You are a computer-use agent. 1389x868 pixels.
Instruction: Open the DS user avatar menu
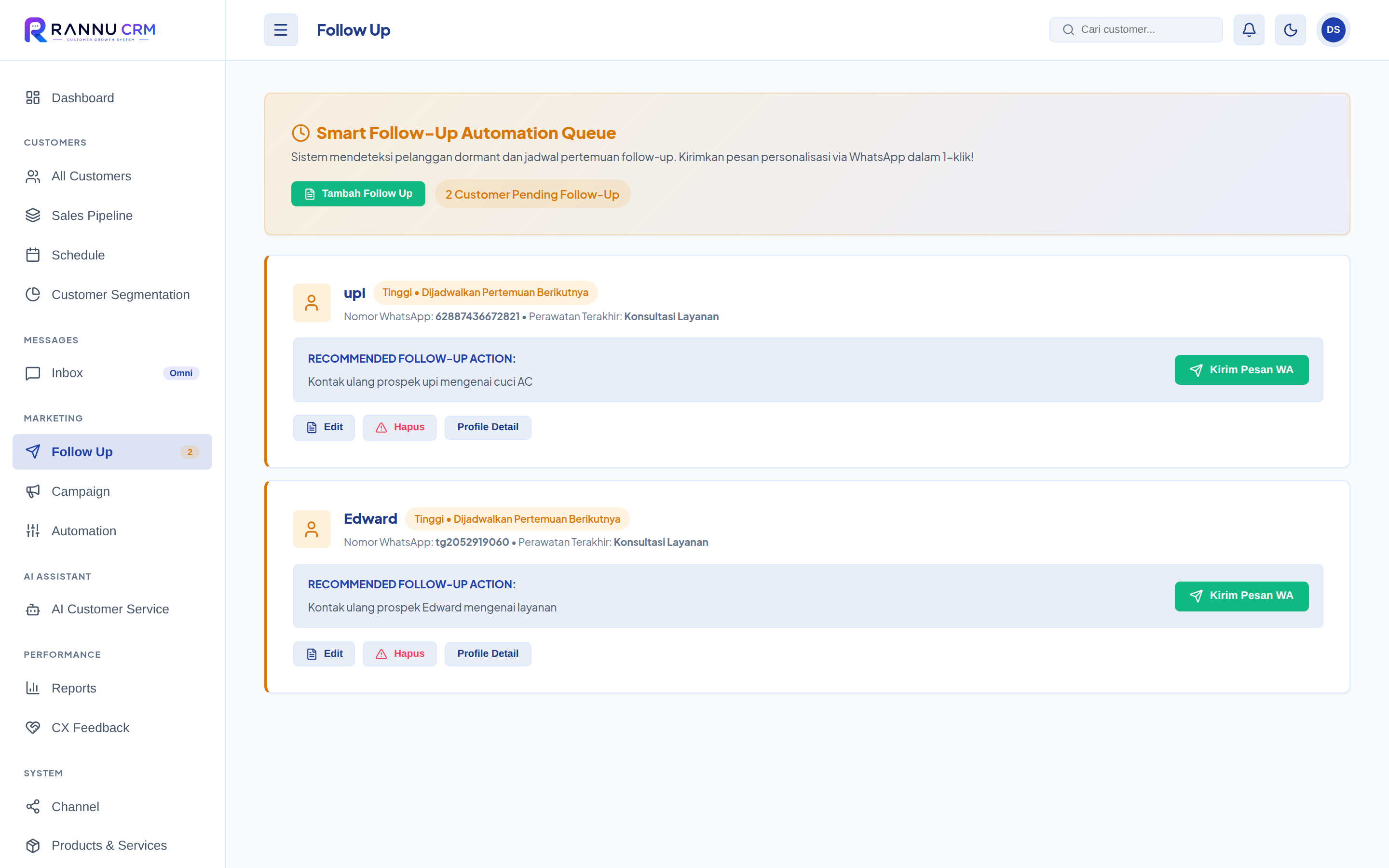point(1333,30)
